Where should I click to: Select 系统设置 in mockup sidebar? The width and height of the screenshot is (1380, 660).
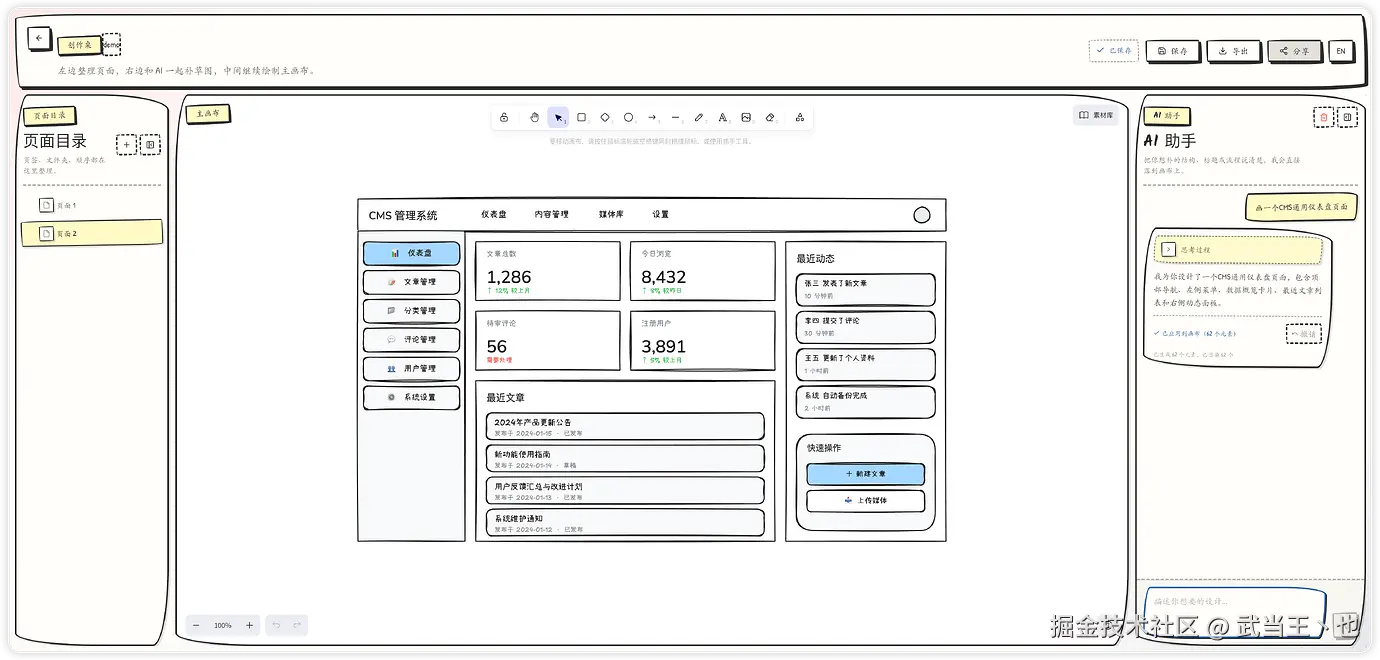tap(412, 398)
